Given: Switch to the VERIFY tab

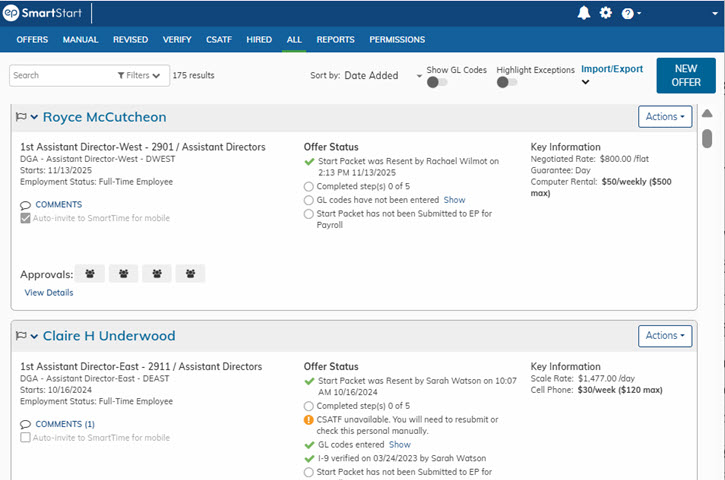Looking at the screenshot, I should pos(177,40).
